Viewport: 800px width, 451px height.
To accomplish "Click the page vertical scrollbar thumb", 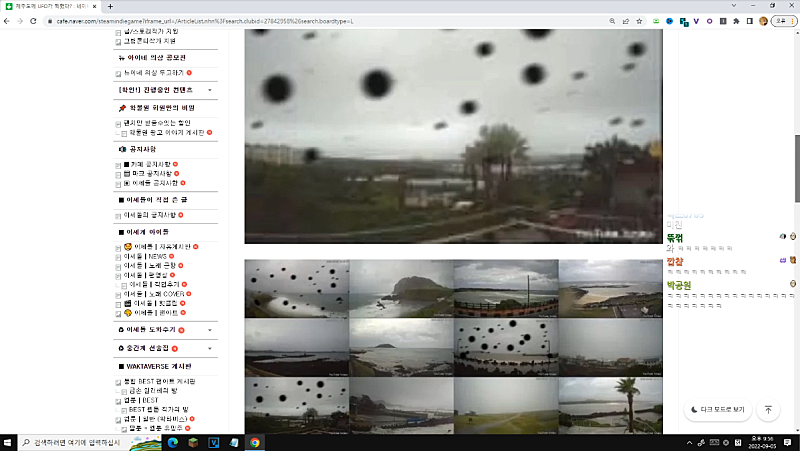I will 797,168.
